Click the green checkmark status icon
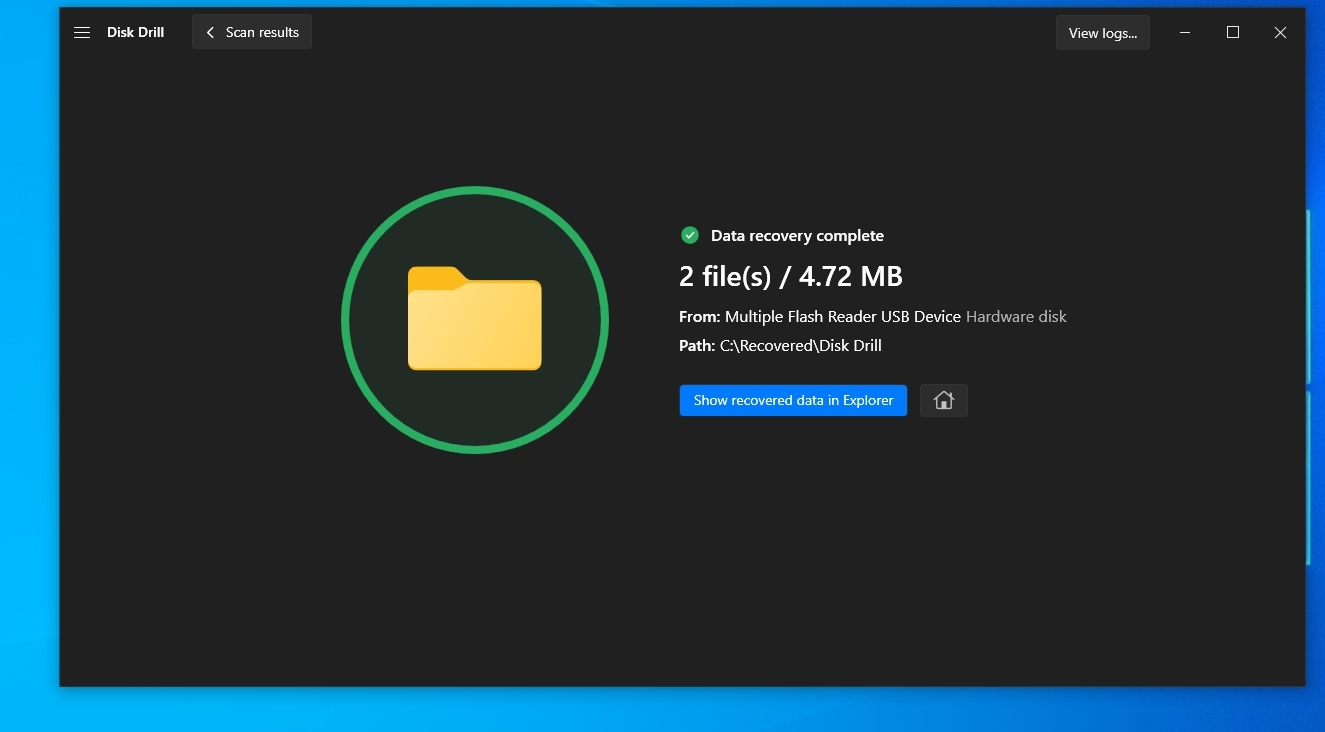Image resolution: width=1325 pixels, height=732 pixels. pos(689,235)
